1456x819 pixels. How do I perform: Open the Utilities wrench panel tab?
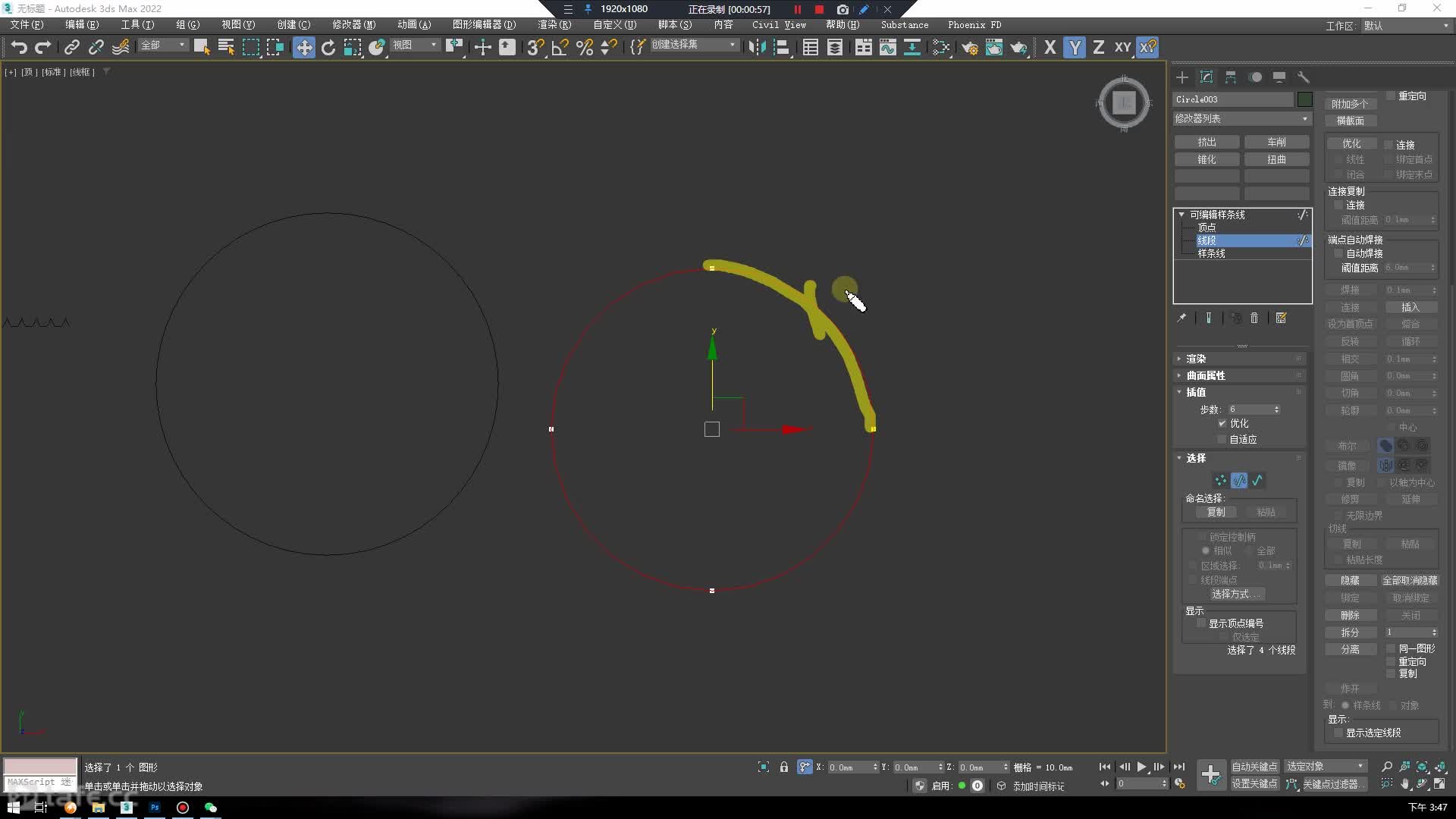(x=1304, y=77)
